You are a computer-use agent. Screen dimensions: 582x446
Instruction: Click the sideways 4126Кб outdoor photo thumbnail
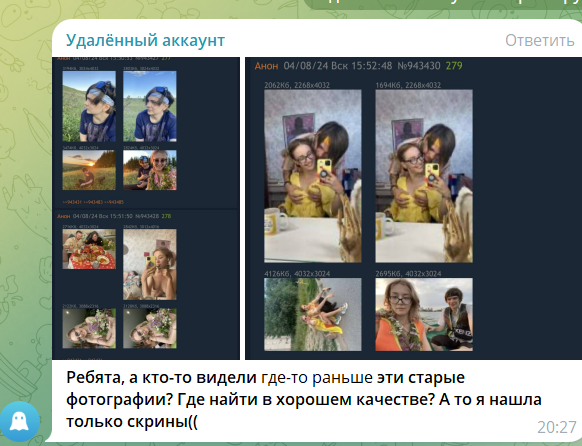coord(313,314)
